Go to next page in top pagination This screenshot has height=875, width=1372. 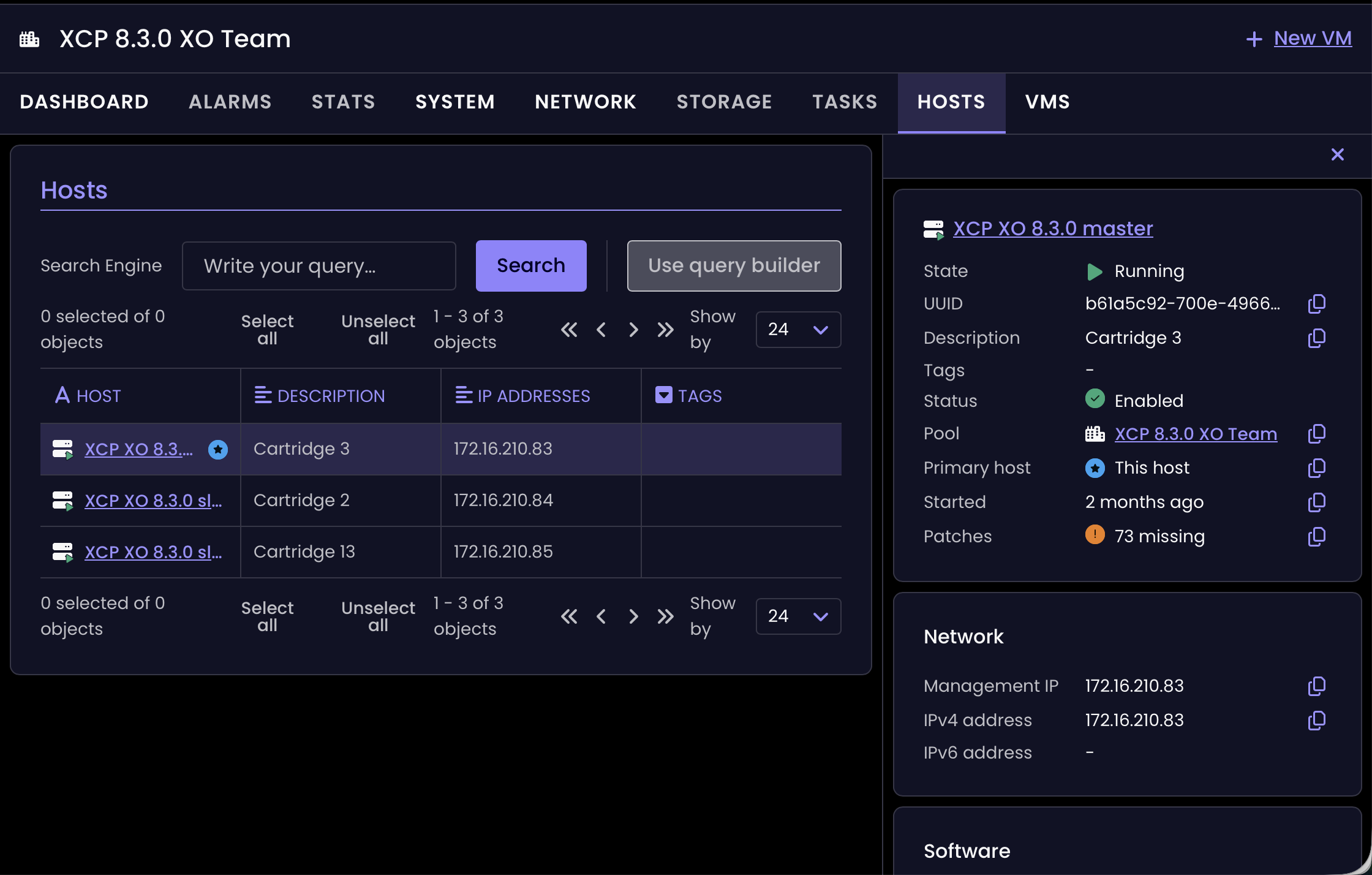pyautogui.click(x=633, y=330)
